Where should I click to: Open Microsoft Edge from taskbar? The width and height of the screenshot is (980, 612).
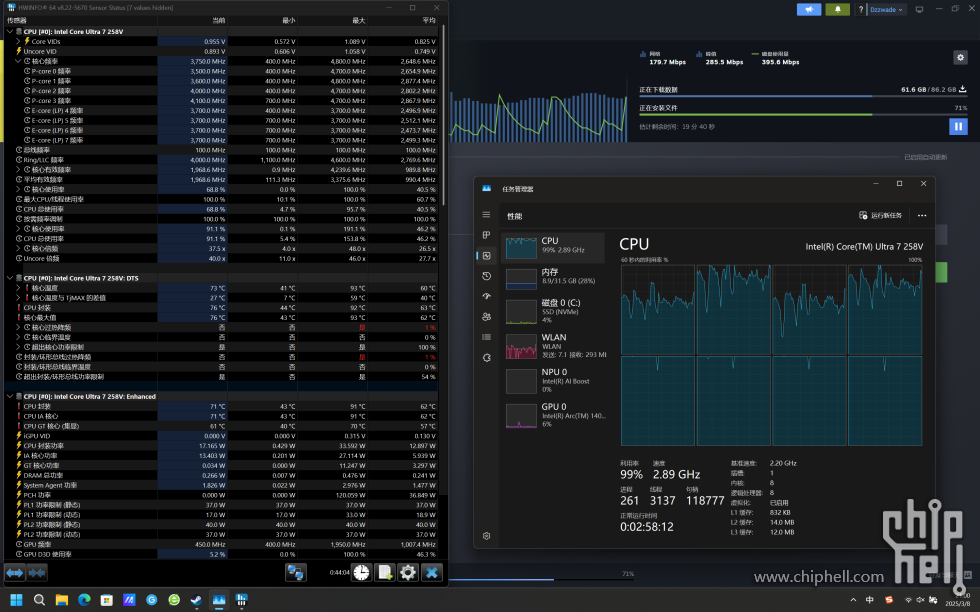(84, 599)
